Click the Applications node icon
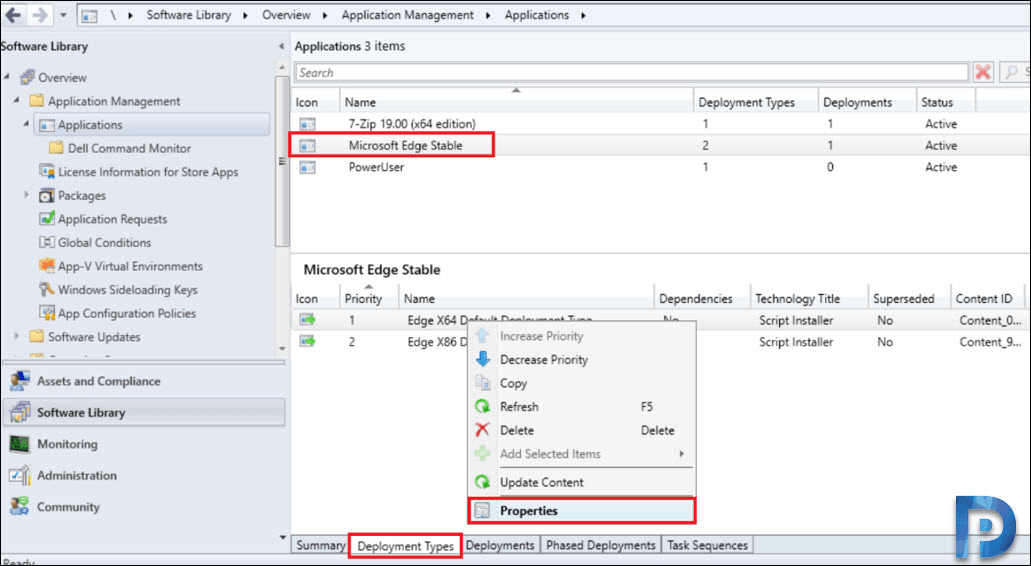1031x566 pixels. (x=47, y=125)
